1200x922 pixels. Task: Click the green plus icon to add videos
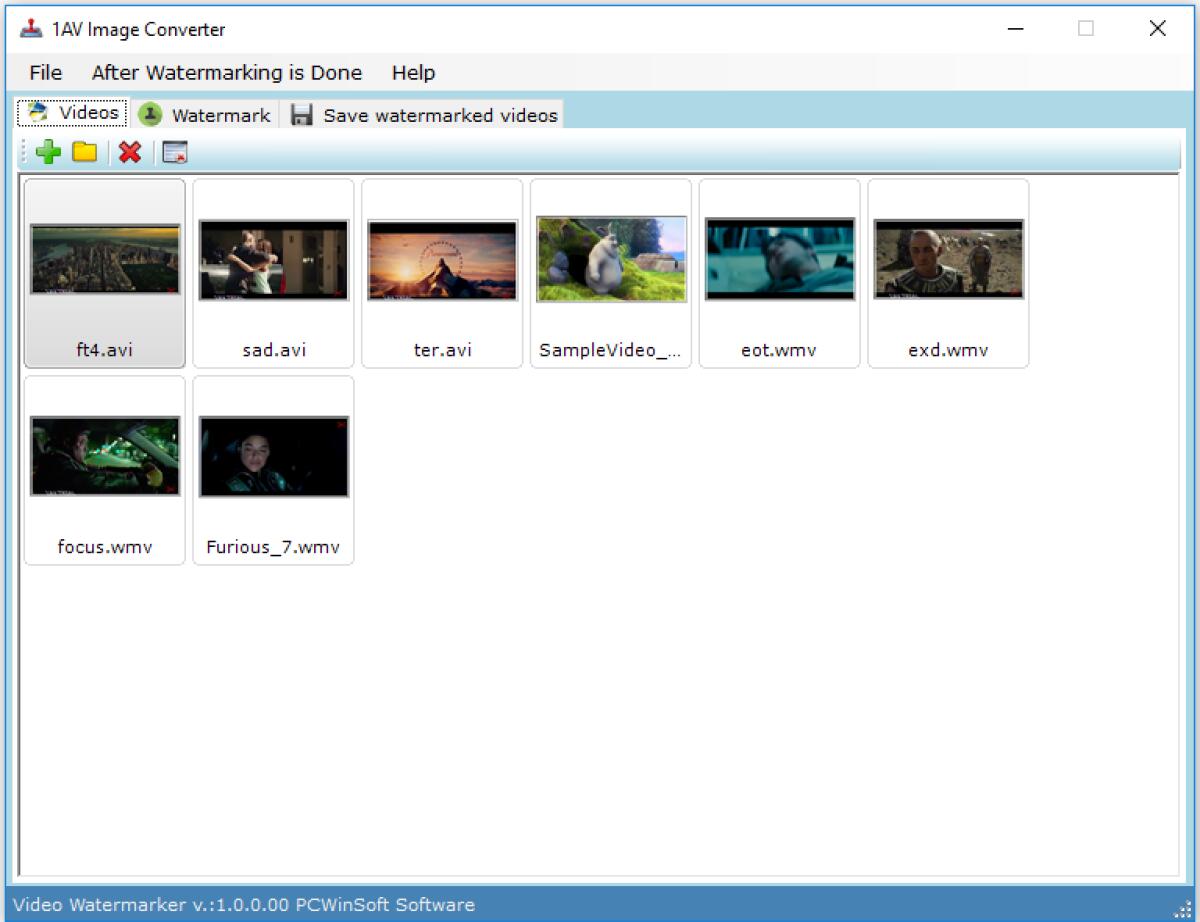tap(47, 152)
